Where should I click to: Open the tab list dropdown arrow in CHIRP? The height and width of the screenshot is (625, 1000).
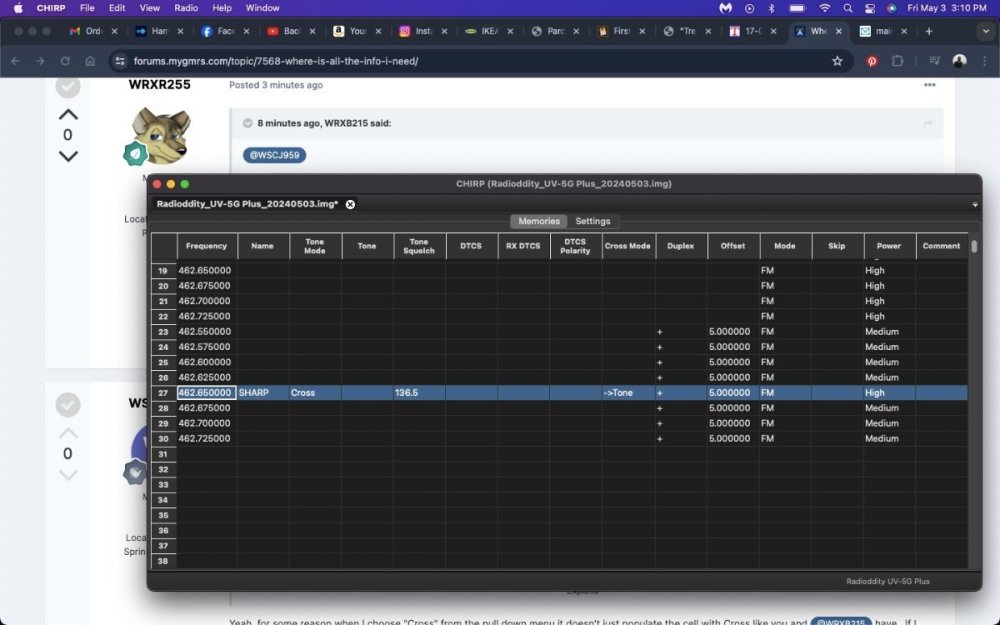click(974, 204)
